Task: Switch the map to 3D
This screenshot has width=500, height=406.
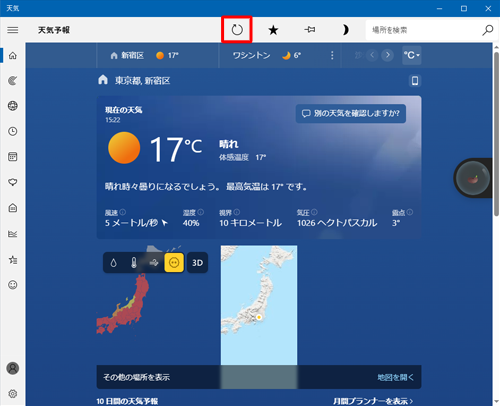Action: (197, 263)
